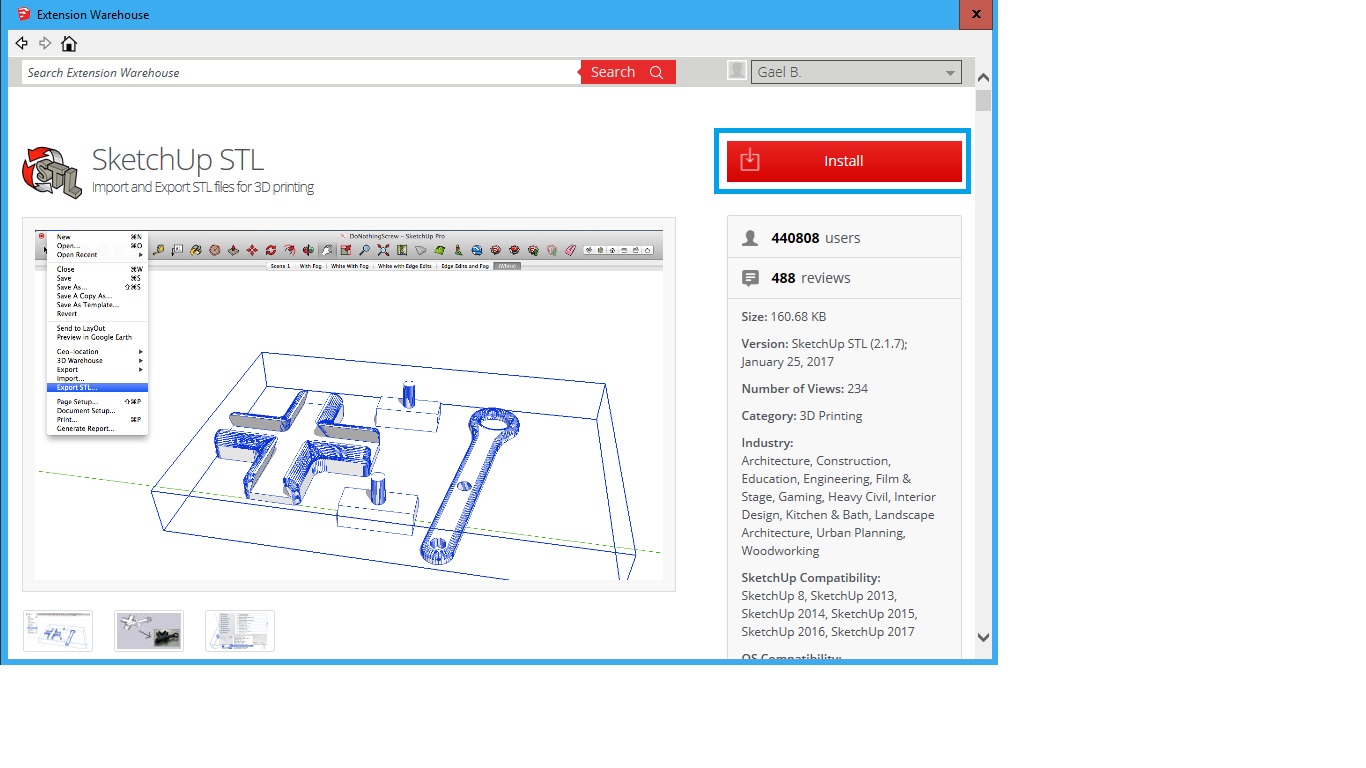Go back with the back arrow
Screen dimensions: 1366x768
pyautogui.click(x=22, y=43)
